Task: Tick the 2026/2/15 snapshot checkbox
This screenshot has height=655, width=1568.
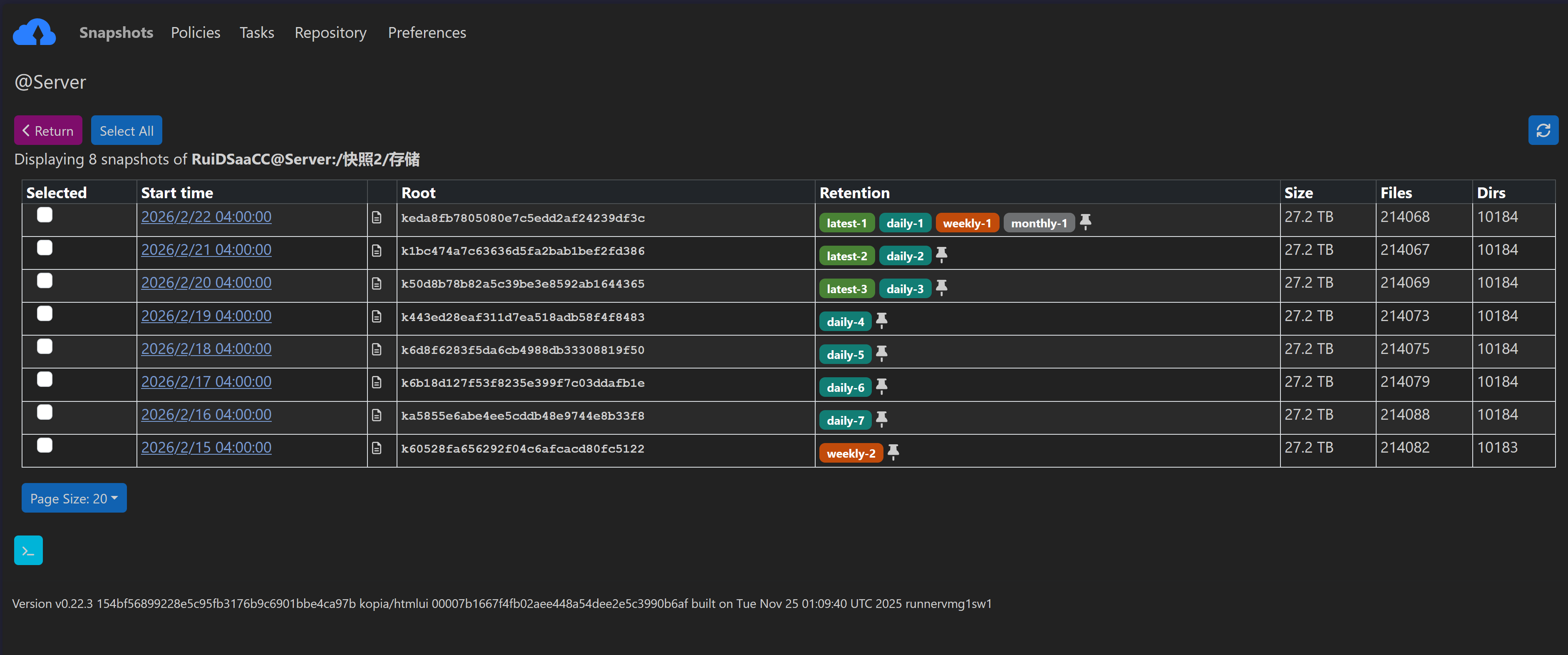Action: [x=45, y=446]
